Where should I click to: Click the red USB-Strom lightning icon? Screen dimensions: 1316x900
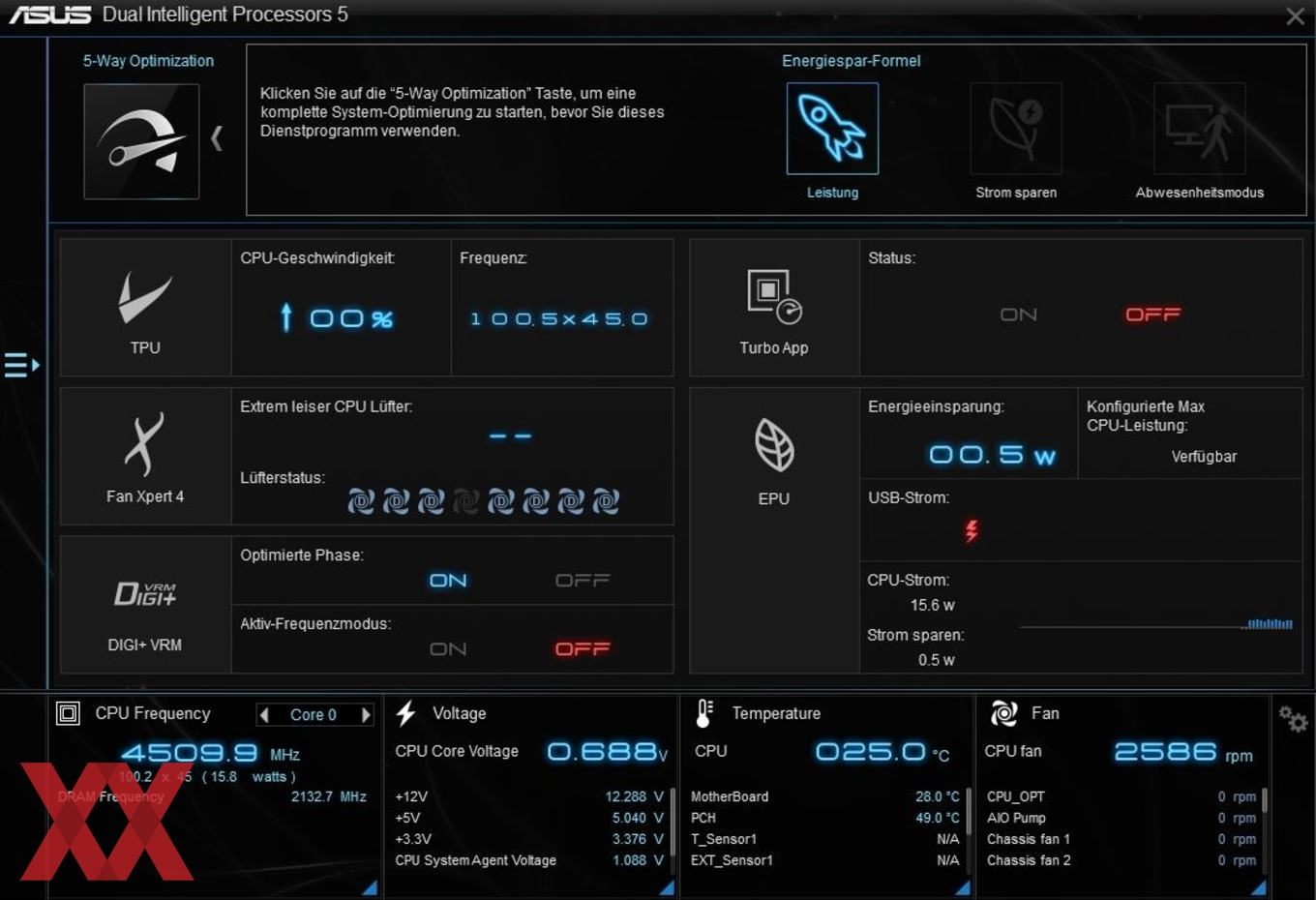tap(972, 530)
